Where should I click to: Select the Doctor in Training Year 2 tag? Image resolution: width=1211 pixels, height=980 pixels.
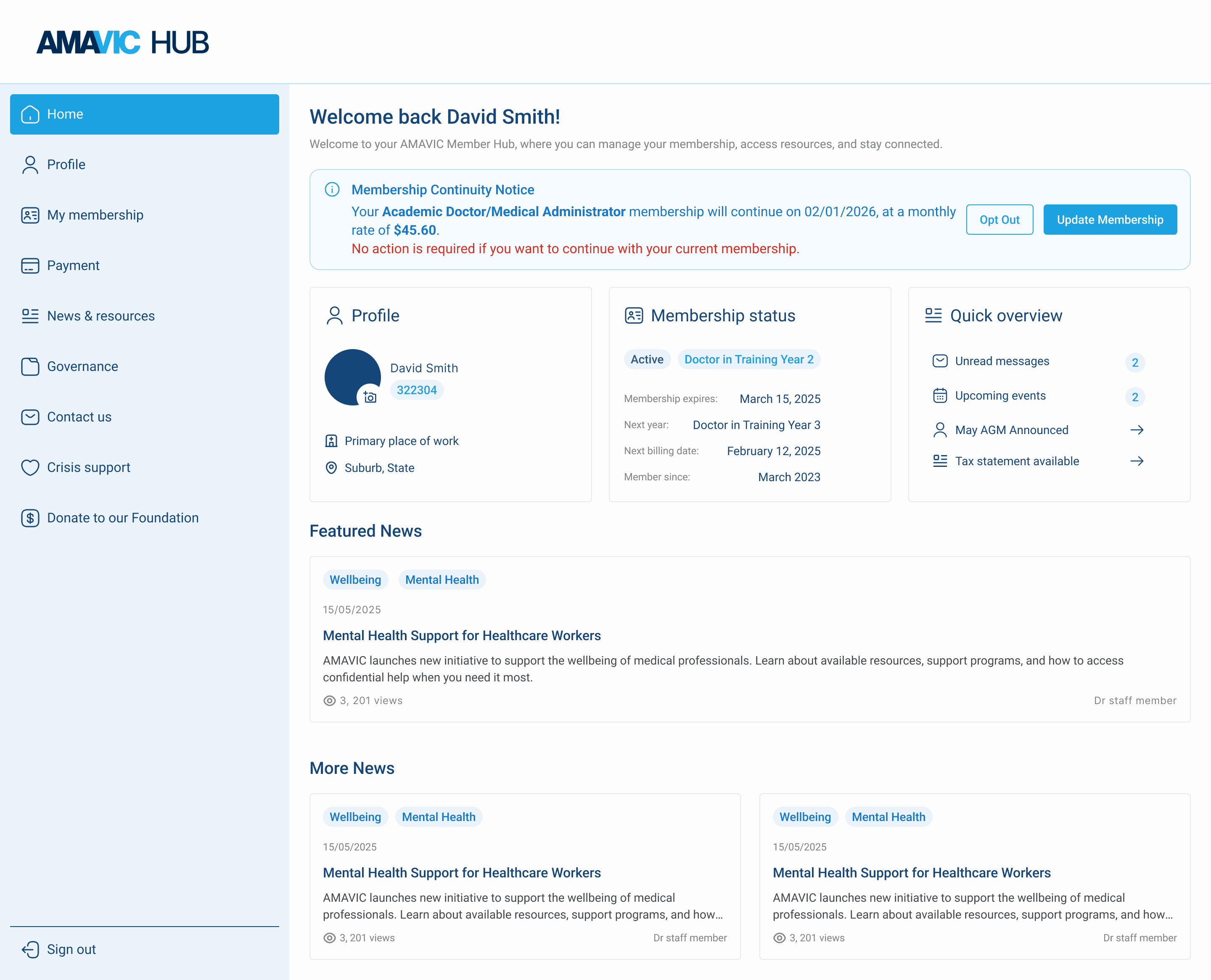pyautogui.click(x=748, y=360)
